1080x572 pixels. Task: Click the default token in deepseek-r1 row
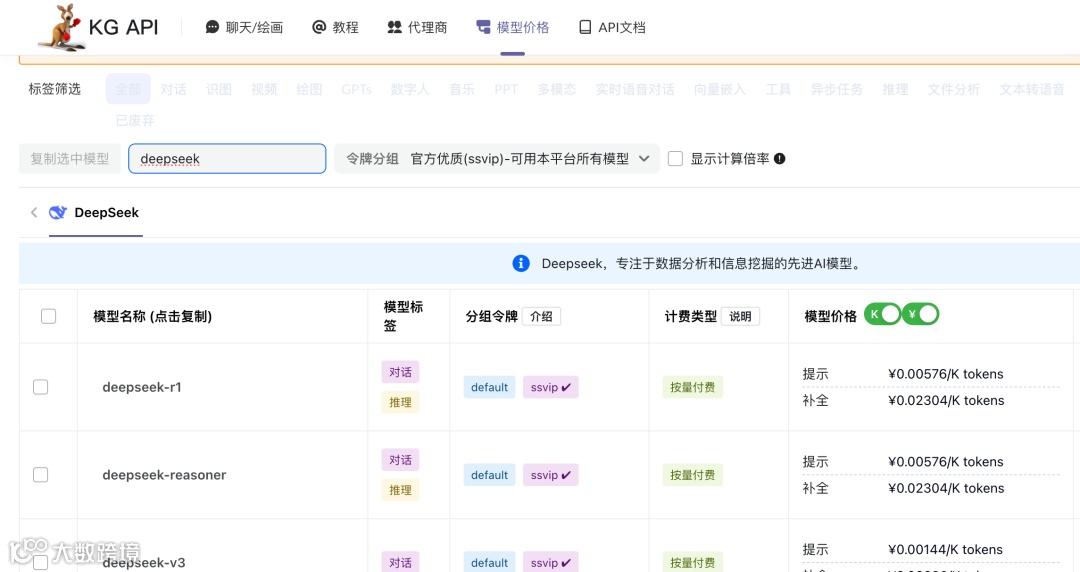click(x=490, y=387)
